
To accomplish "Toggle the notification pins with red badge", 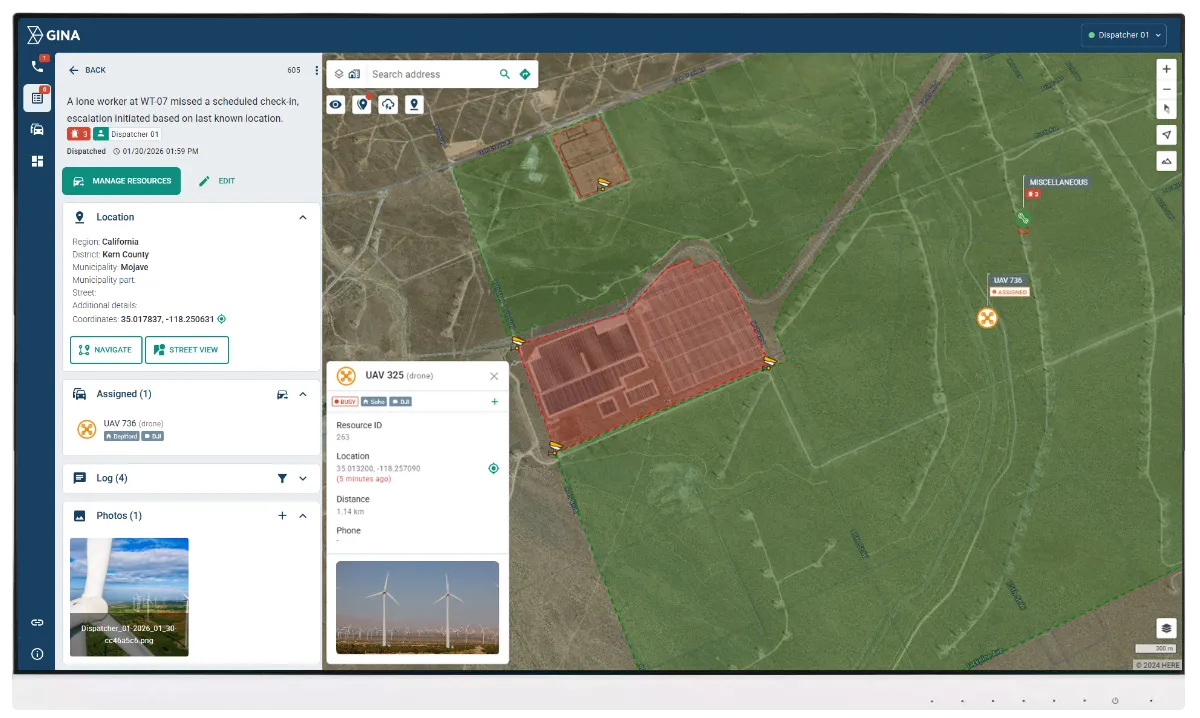I will click(362, 104).
